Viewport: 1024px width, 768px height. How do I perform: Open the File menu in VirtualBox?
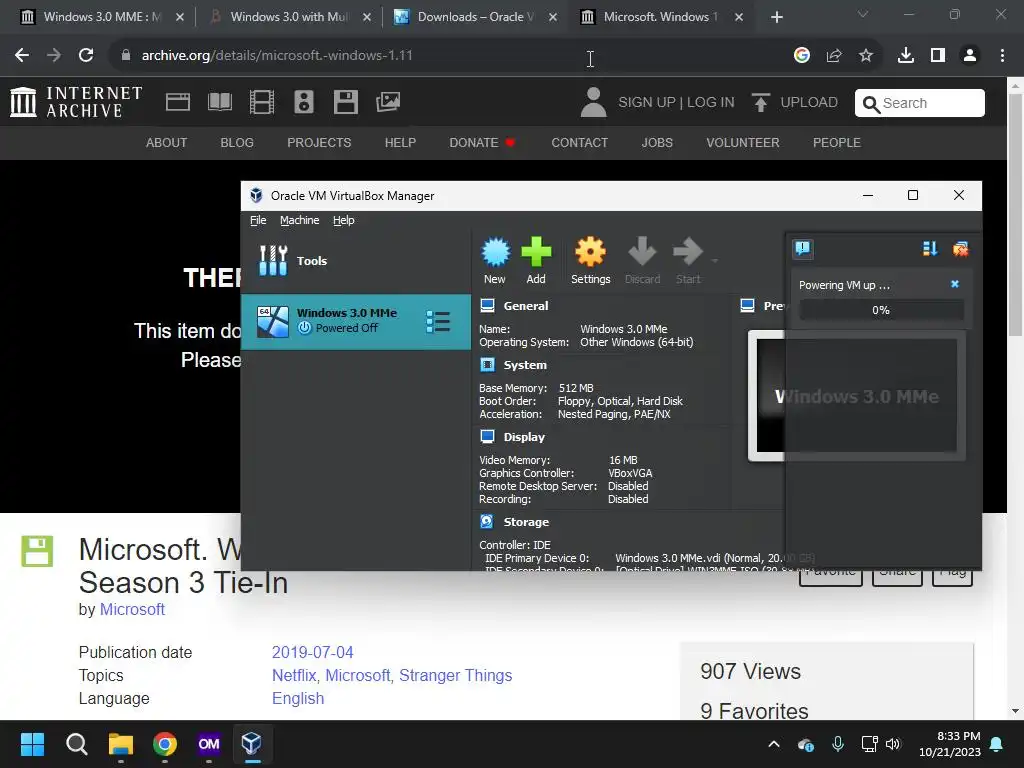(258, 220)
